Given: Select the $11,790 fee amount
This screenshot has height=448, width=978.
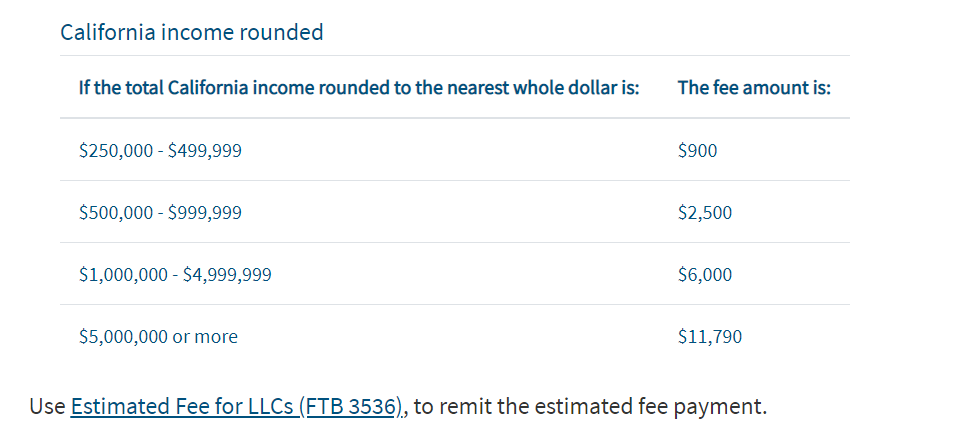Looking at the screenshot, I should (710, 337).
